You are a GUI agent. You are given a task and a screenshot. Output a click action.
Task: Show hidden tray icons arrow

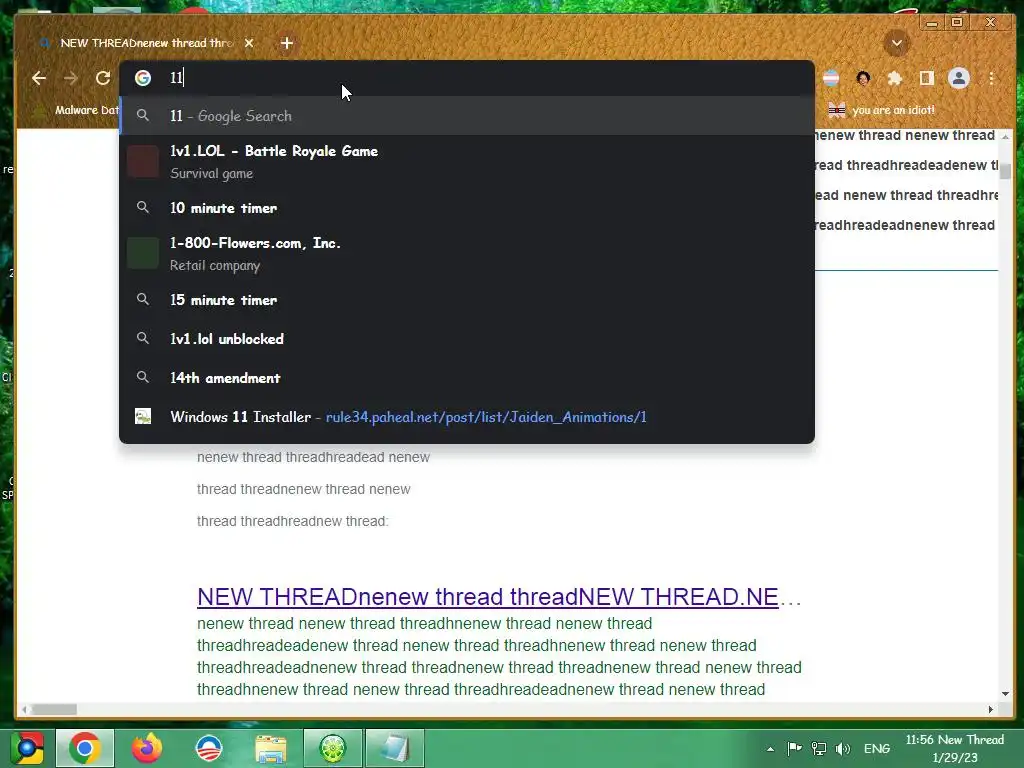click(x=771, y=749)
